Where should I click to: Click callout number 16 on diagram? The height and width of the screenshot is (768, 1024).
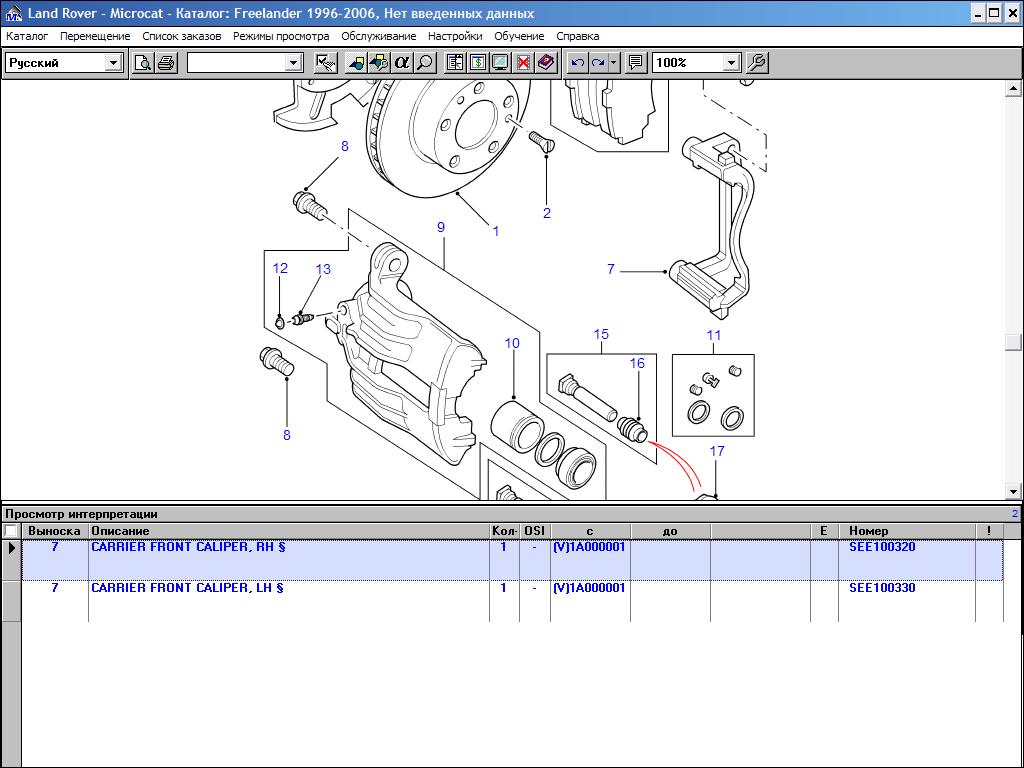(637, 363)
